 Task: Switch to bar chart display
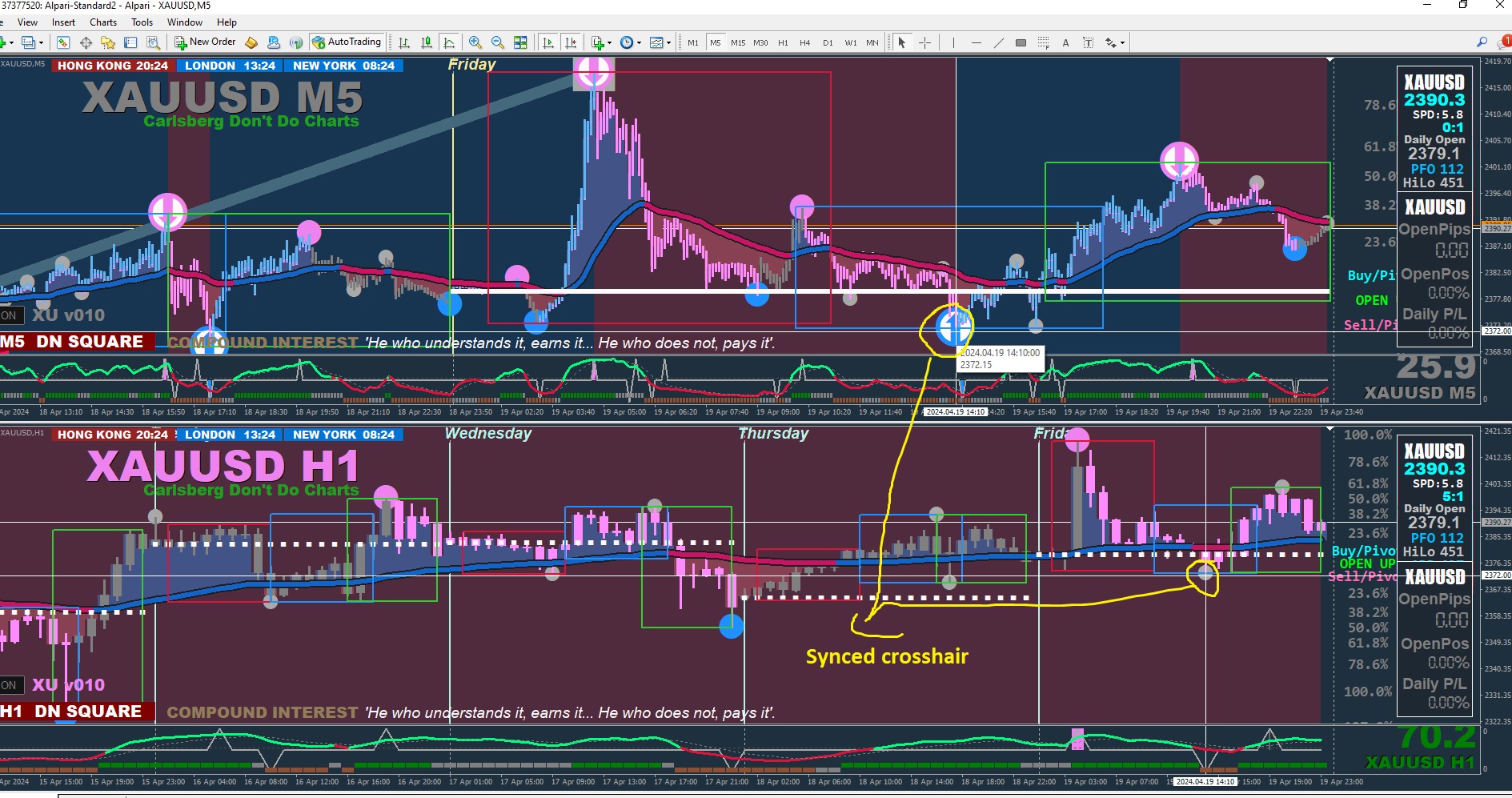coord(404,42)
